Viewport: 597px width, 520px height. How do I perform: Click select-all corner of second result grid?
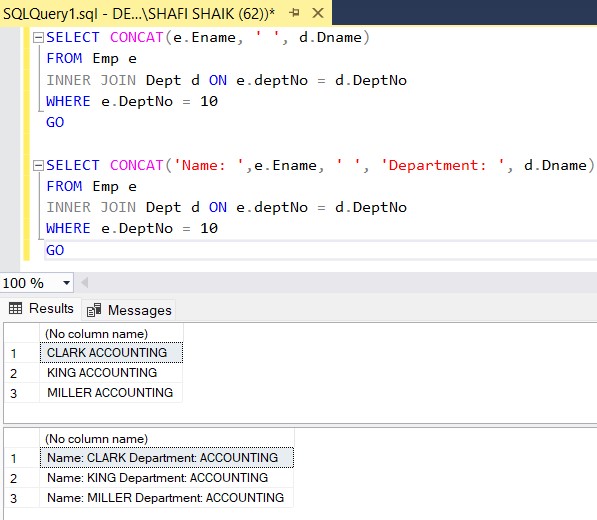pos(22,439)
